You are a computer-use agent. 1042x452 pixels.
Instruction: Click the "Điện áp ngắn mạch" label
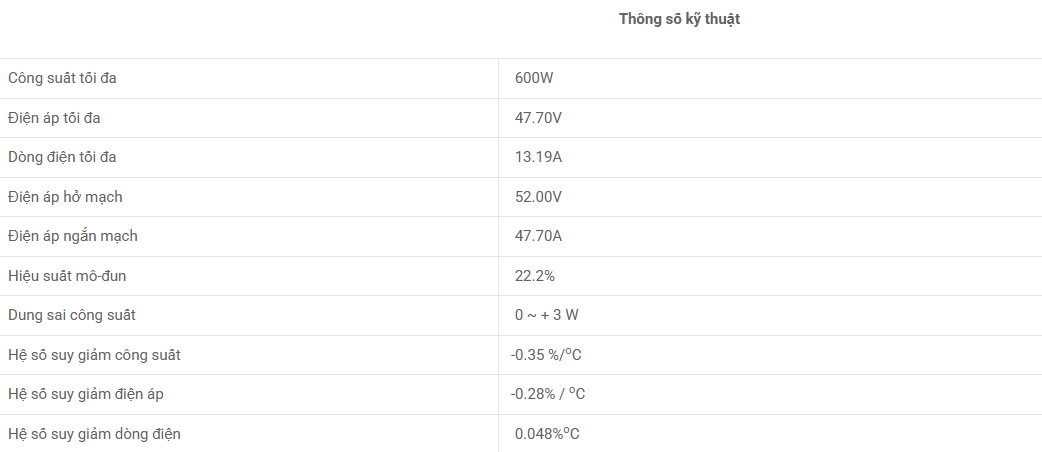(x=72, y=236)
